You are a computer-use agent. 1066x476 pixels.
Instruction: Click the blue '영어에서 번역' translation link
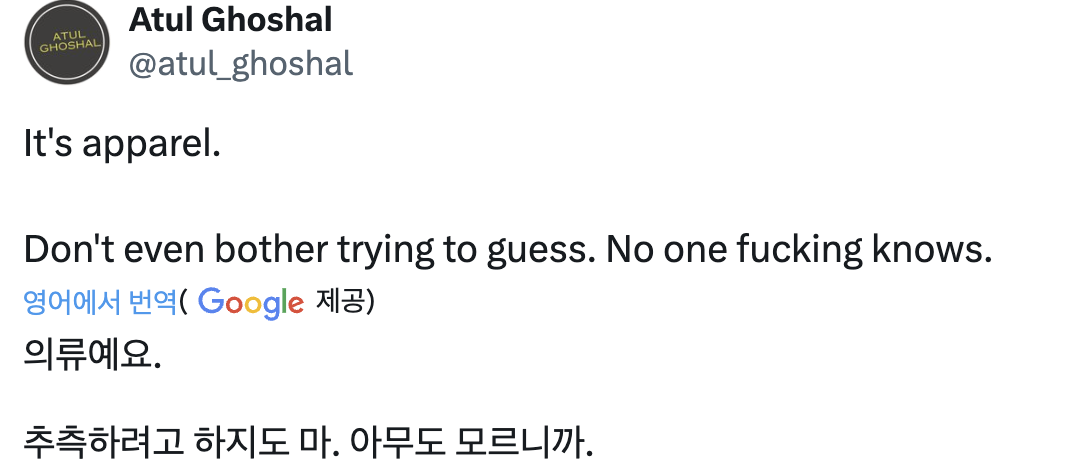tap(100, 301)
